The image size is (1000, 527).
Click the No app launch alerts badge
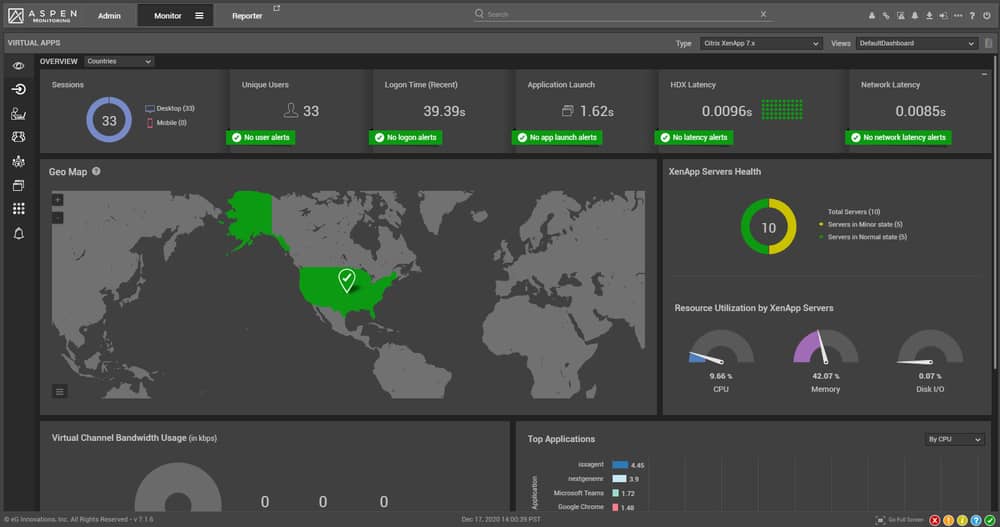pyautogui.click(x=557, y=137)
